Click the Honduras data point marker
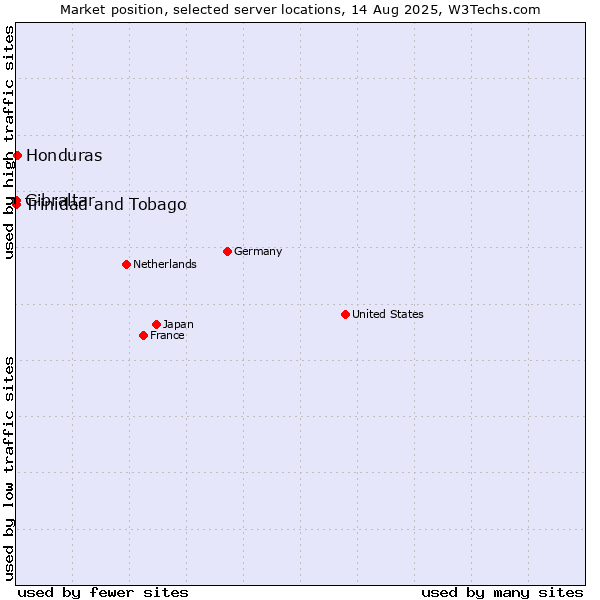Screen dimensions: 600x600 (x=17, y=155)
